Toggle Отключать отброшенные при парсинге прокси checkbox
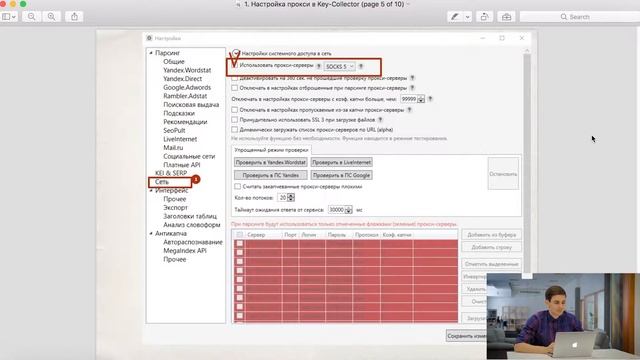Image resolution: width=640 pixels, height=360 pixels. click(235, 88)
